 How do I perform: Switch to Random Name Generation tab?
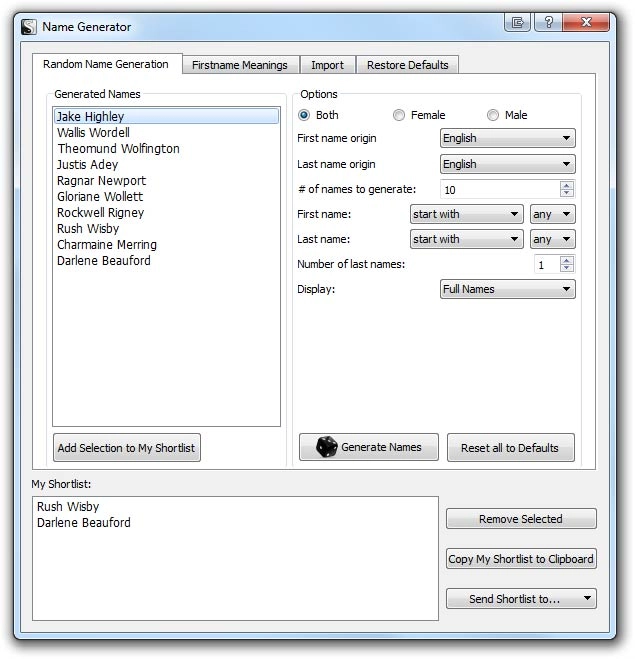[x=106, y=64]
